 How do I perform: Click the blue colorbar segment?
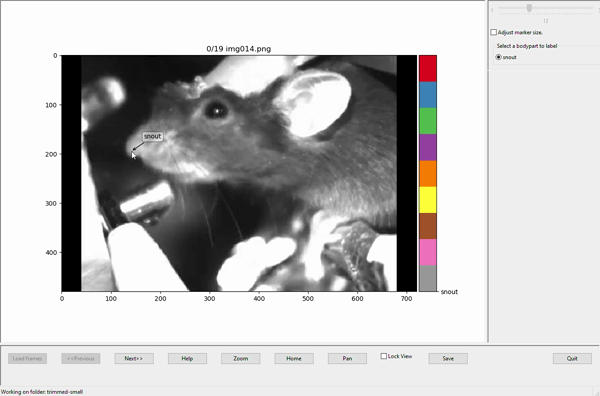[428, 95]
